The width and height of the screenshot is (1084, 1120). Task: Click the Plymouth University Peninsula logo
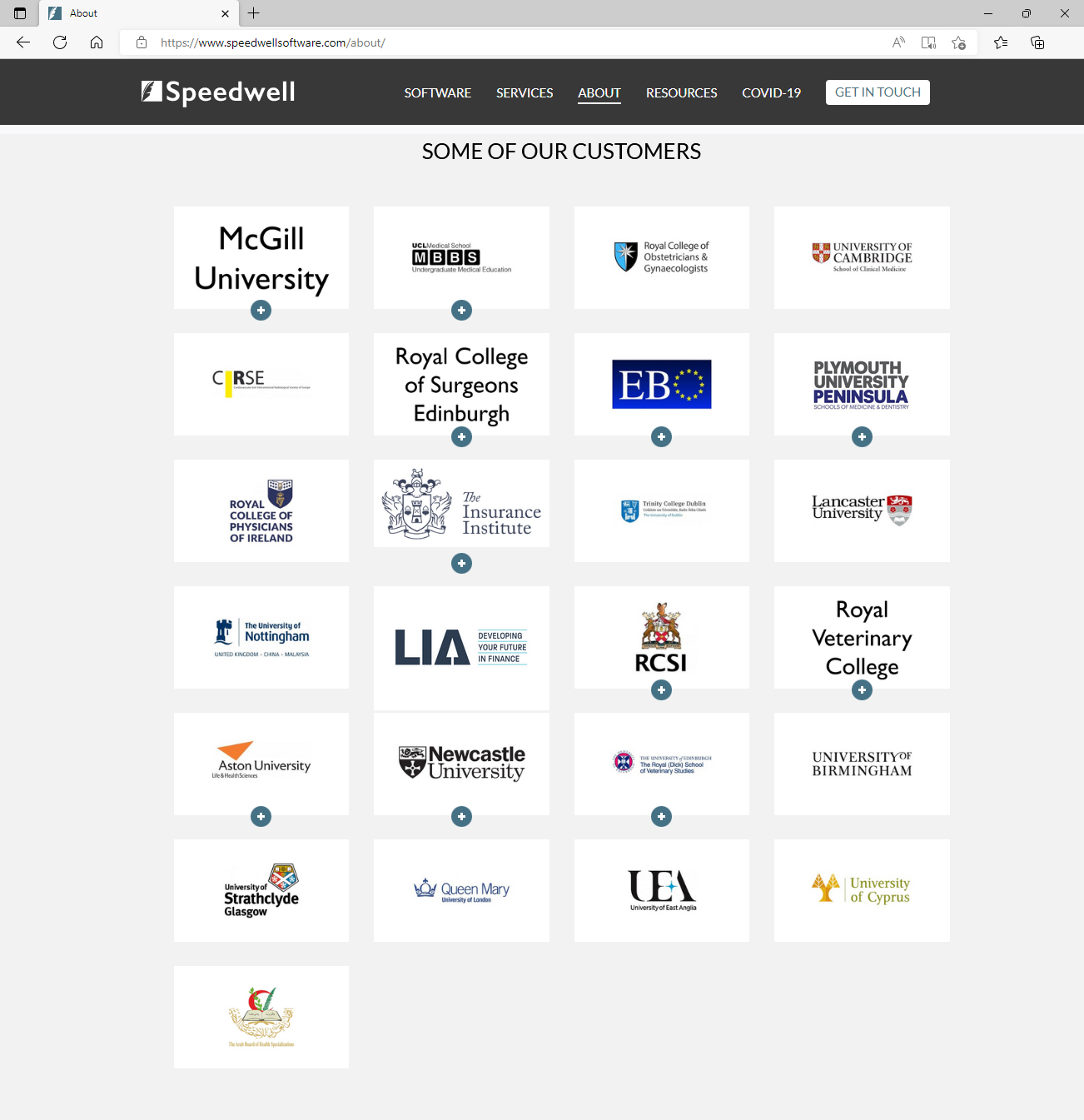862,385
